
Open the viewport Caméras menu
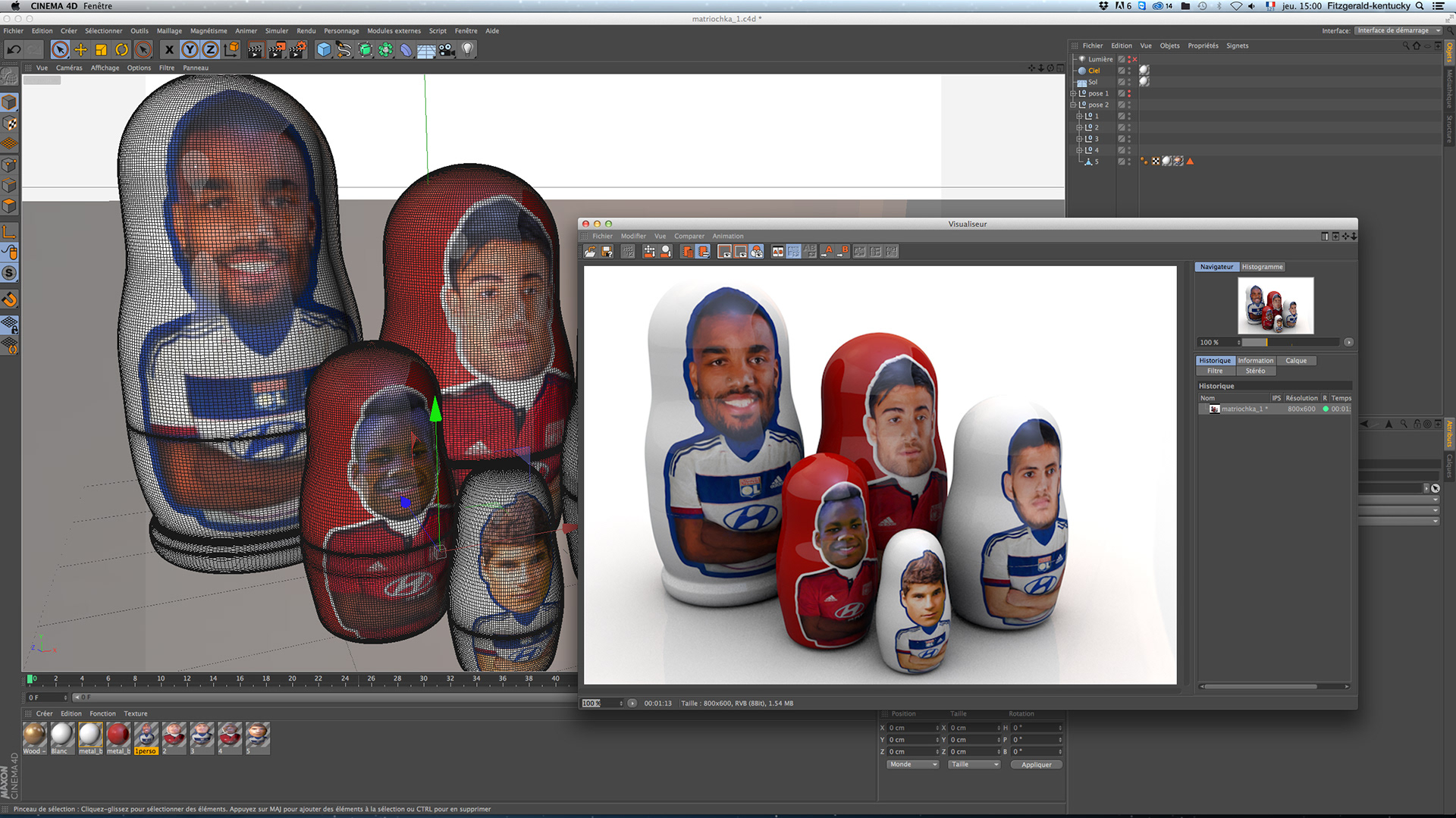point(69,68)
